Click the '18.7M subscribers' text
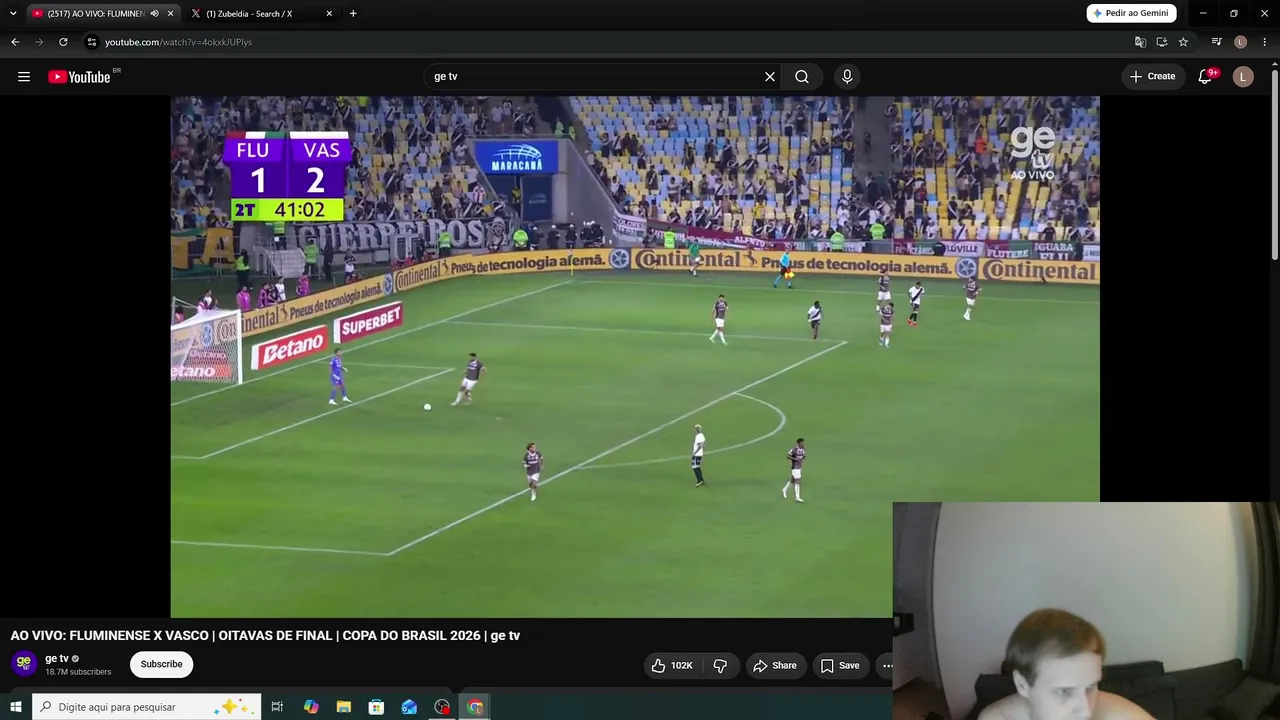 point(78,672)
